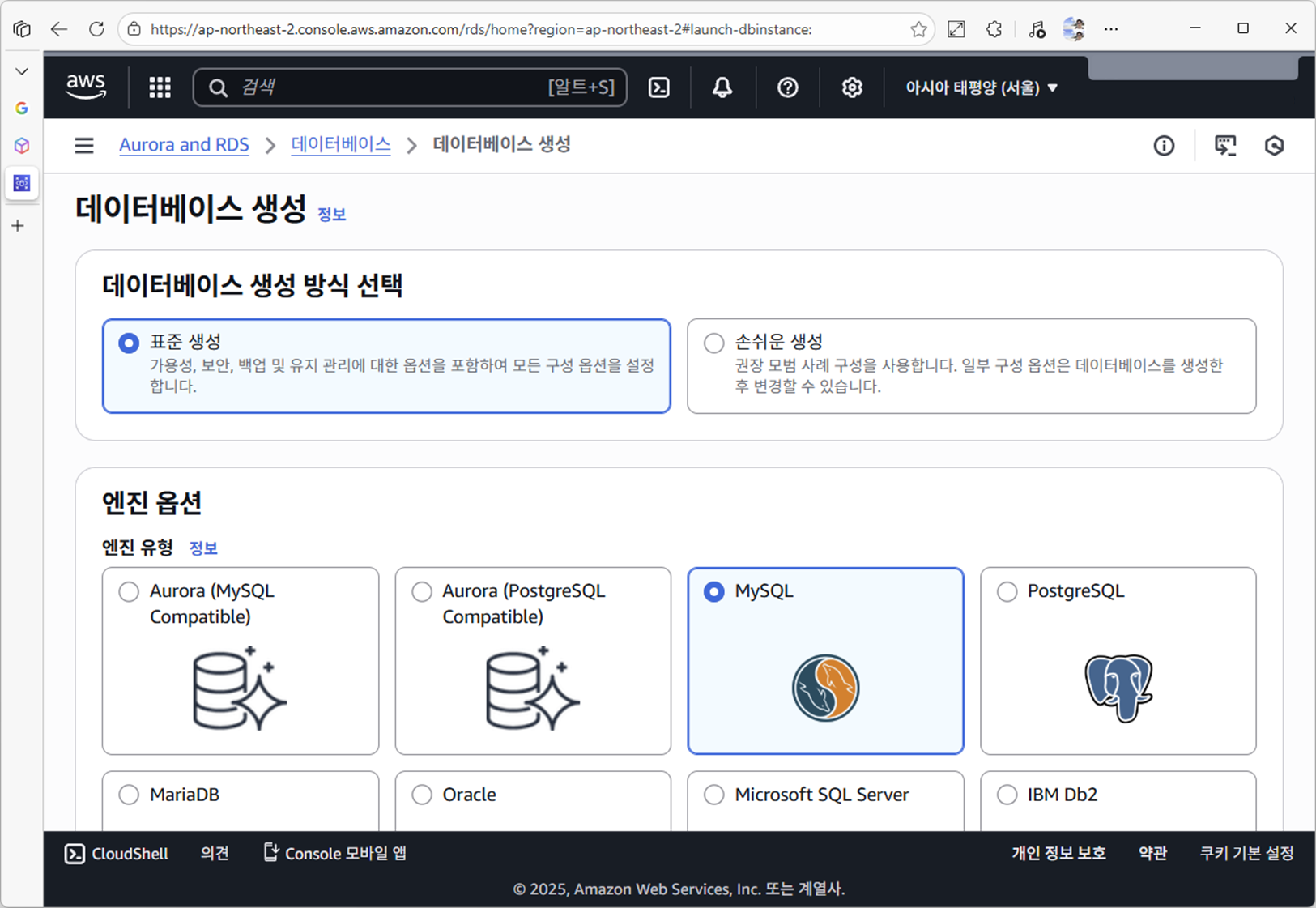
Task: Open 정보 link next to 엔진 유형
Action: tap(203, 548)
